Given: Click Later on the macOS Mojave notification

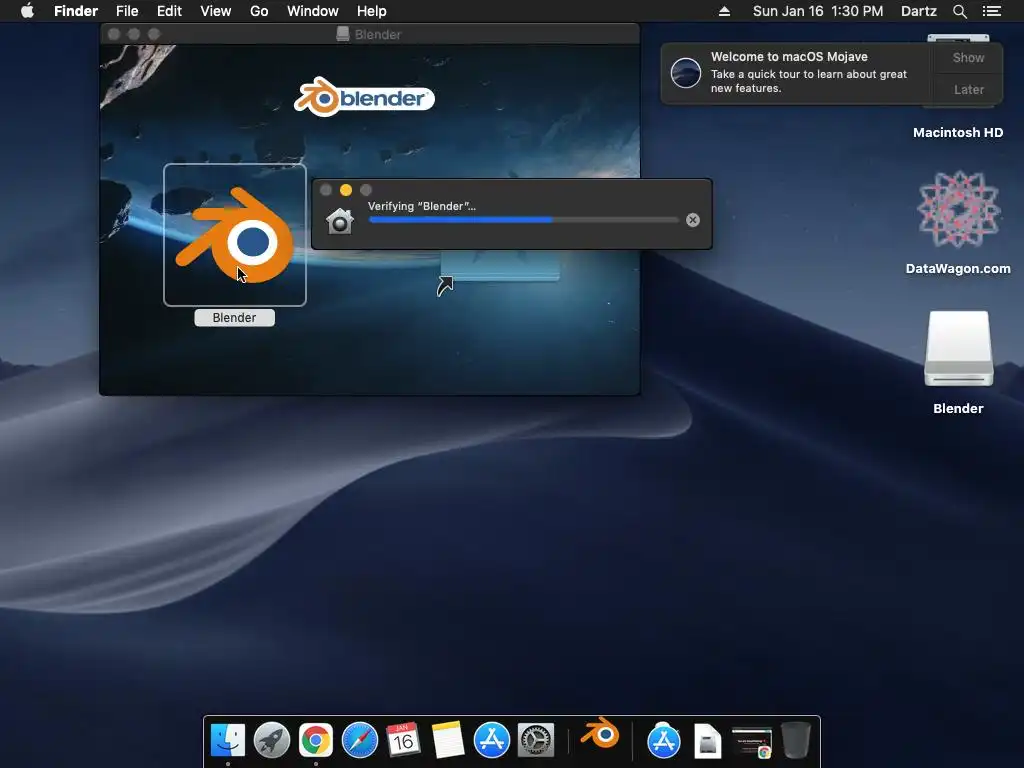Looking at the screenshot, I should tap(968, 89).
